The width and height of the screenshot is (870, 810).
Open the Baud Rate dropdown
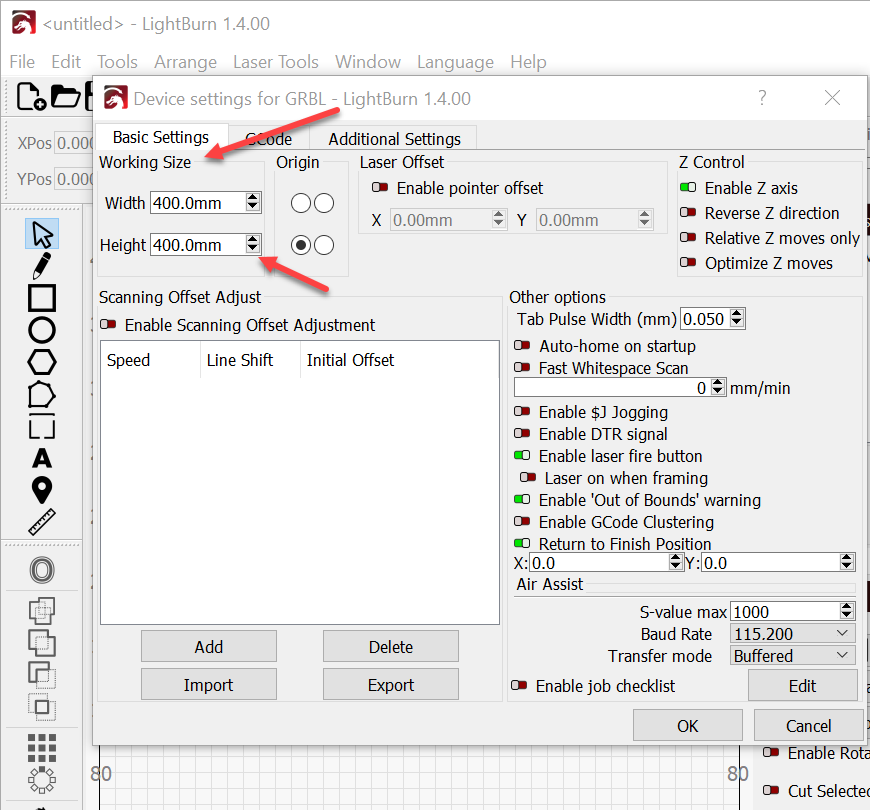(792, 634)
